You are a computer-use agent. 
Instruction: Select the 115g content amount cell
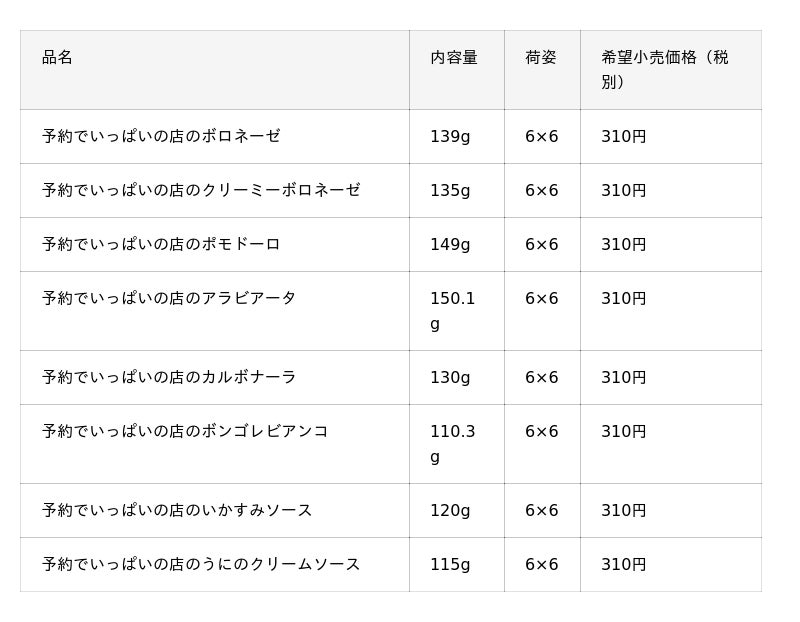coord(450,564)
